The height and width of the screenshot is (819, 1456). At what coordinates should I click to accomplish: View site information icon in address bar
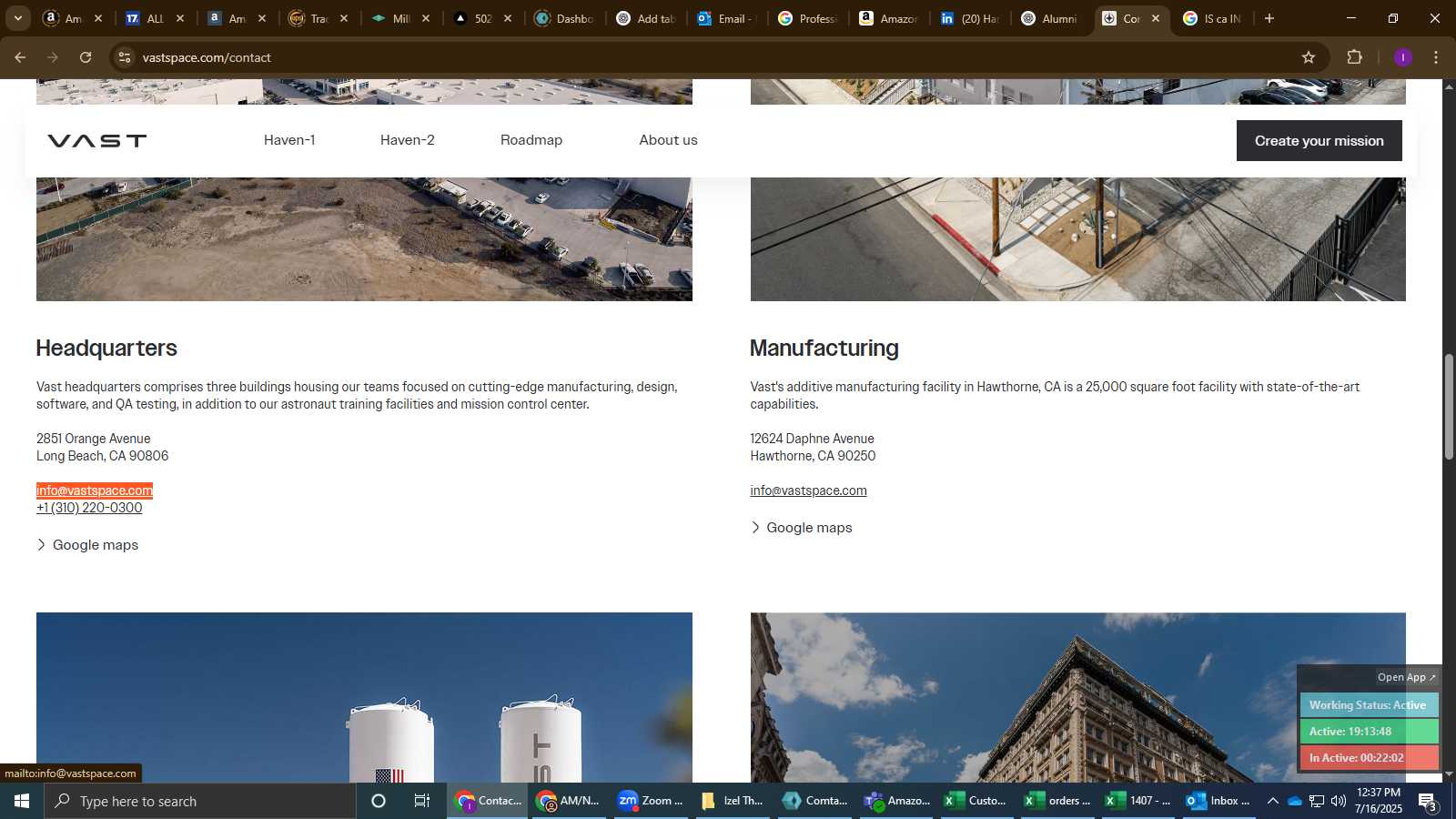pyautogui.click(x=125, y=57)
